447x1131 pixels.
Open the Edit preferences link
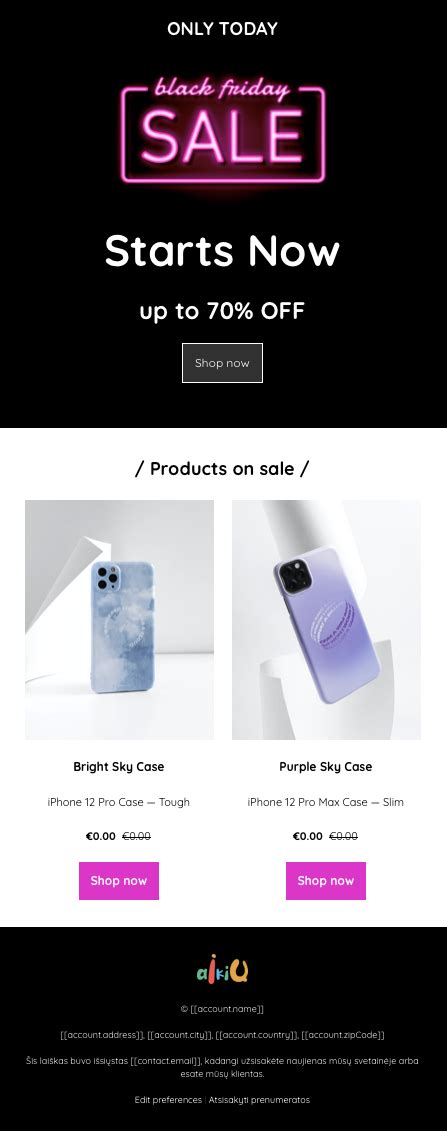[168, 1100]
